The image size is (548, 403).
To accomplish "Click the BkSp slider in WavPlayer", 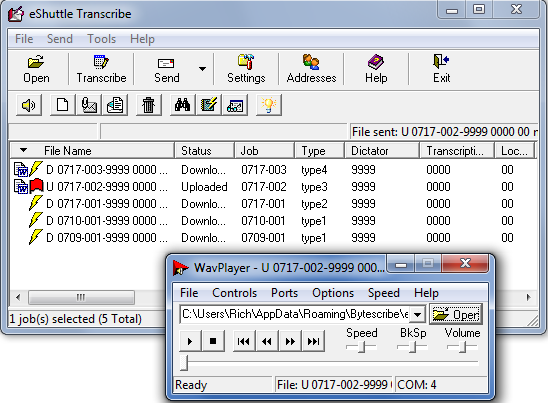I will click(412, 347).
